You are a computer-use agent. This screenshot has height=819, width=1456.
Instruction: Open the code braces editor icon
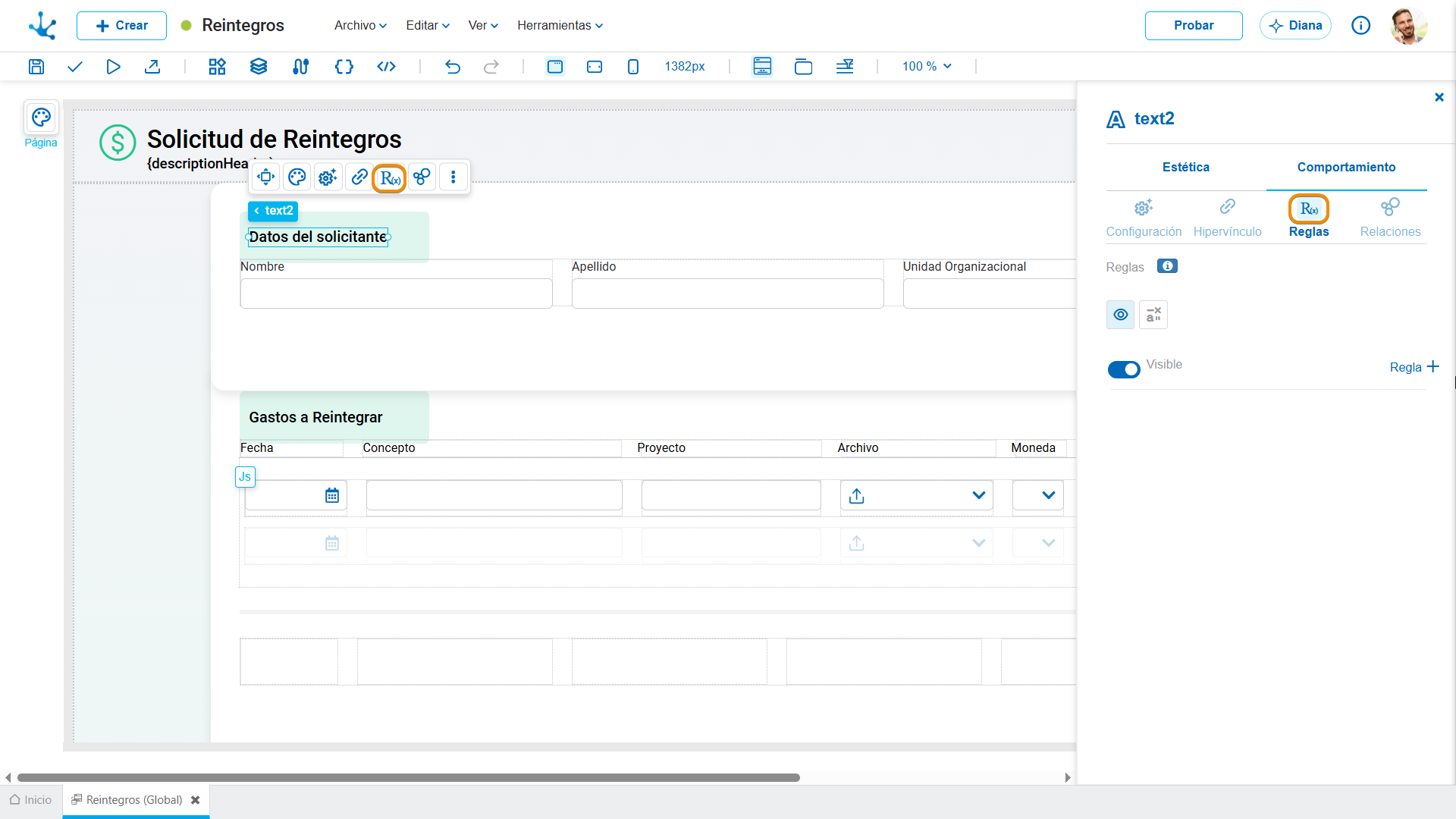click(344, 67)
